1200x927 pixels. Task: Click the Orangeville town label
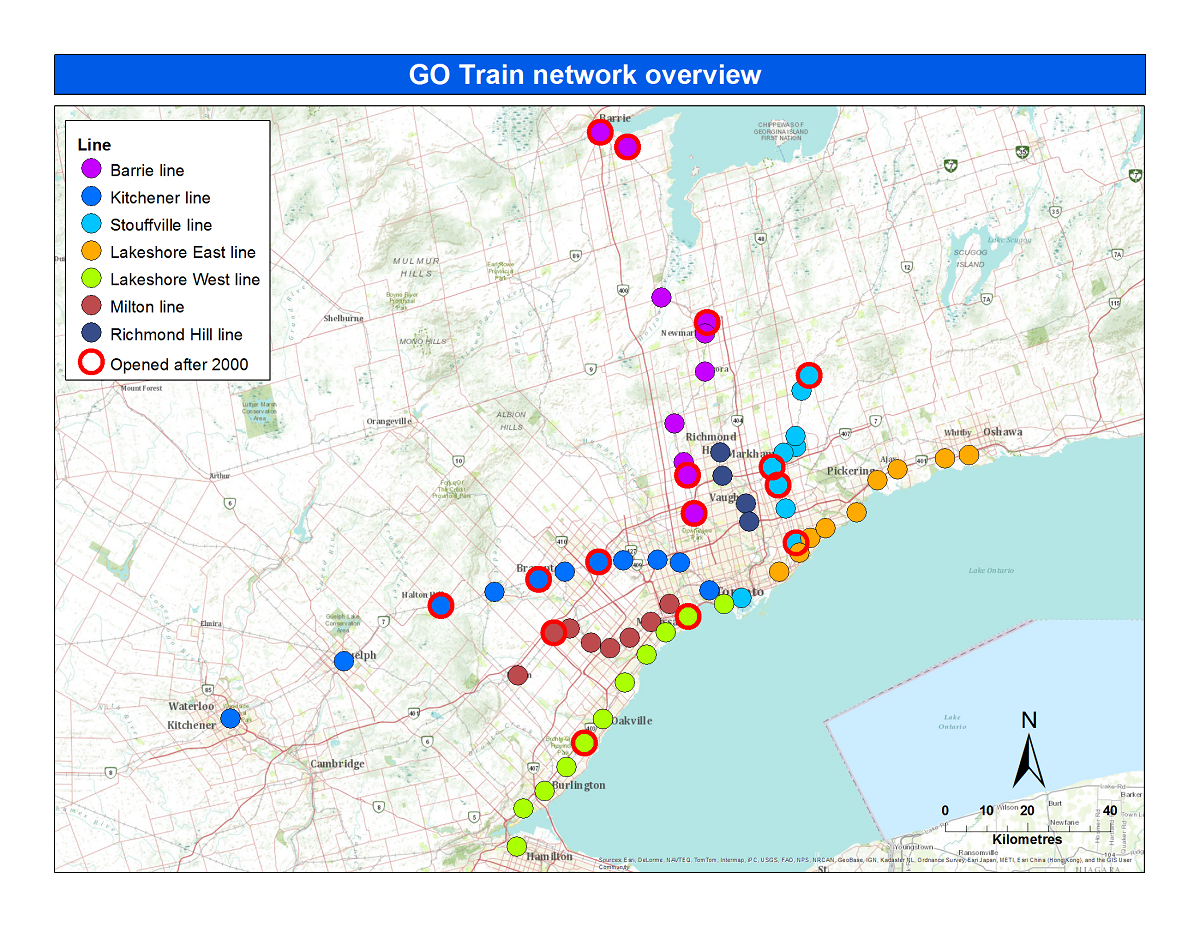tap(389, 422)
